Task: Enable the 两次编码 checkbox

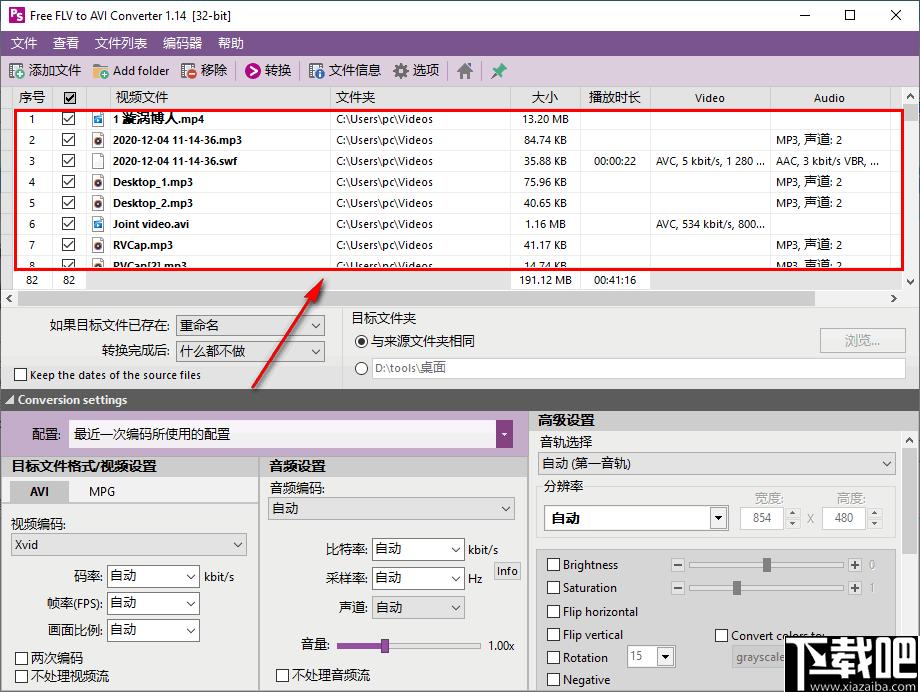Action: [21, 658]
